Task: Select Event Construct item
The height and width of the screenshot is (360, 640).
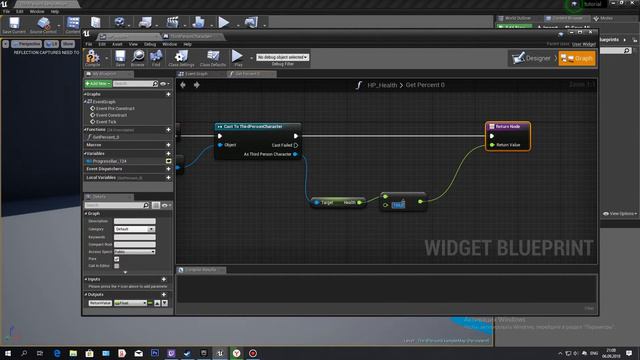Action: point(111,115)
